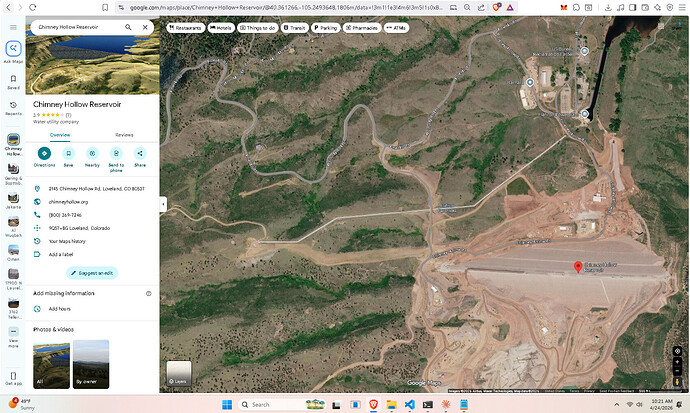Open the Windows Start menu
The height and width of the screenshot is (413, 690).
point(227,405)
